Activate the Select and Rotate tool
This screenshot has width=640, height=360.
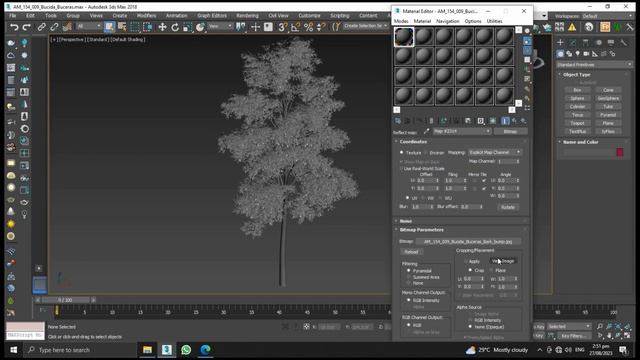(x=175, y=27)
